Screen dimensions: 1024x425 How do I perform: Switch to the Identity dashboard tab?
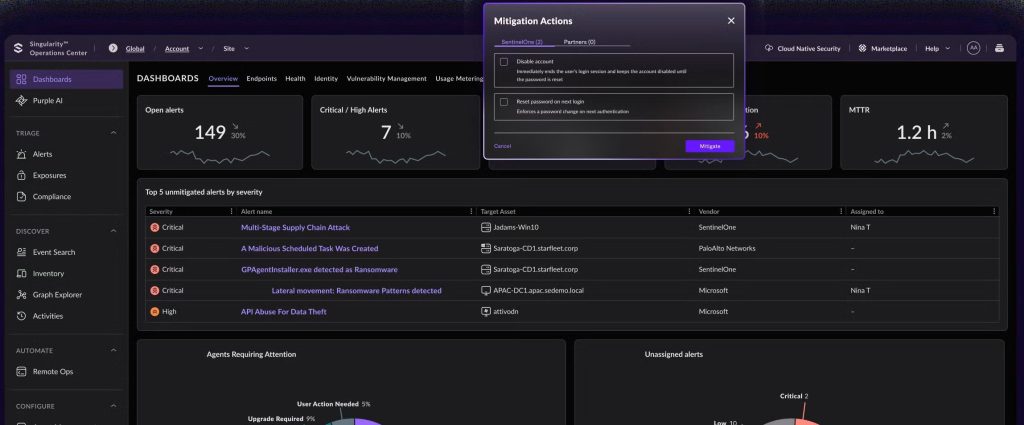[326, 78]
